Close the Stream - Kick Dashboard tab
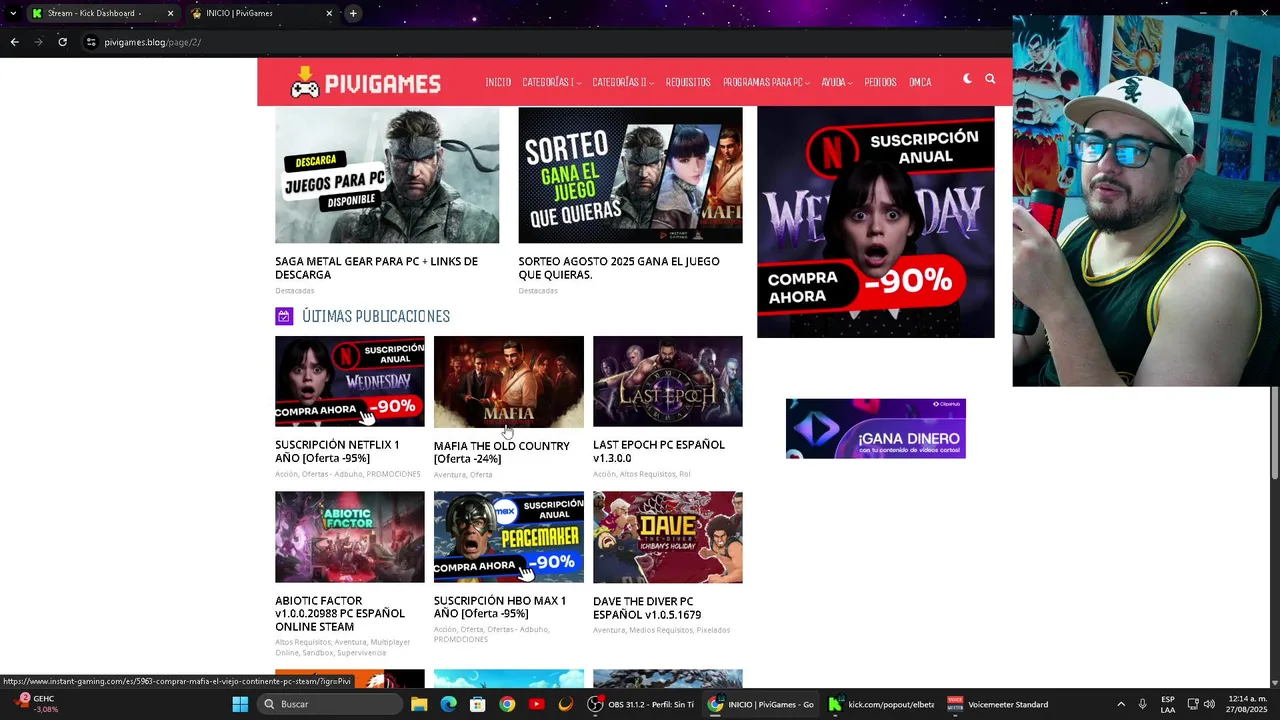The height and width of the screenshot is (720, 1280). 170,13
